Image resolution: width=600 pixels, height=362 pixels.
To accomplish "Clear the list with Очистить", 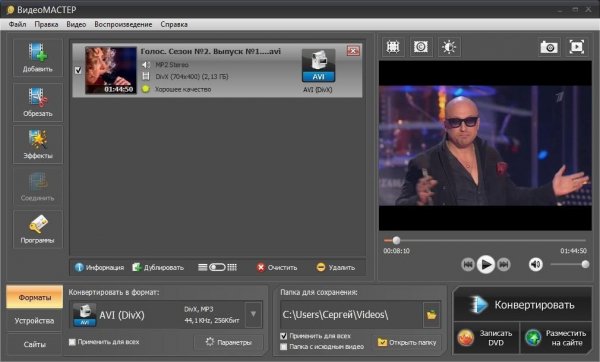I will (x=277, y=267).
